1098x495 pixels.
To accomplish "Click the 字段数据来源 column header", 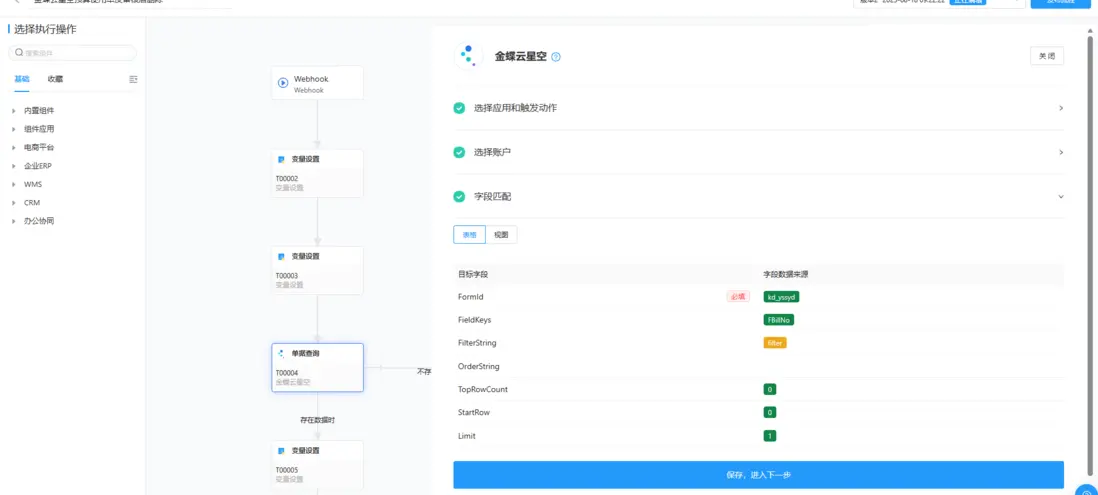I will [x=786, y=274].
